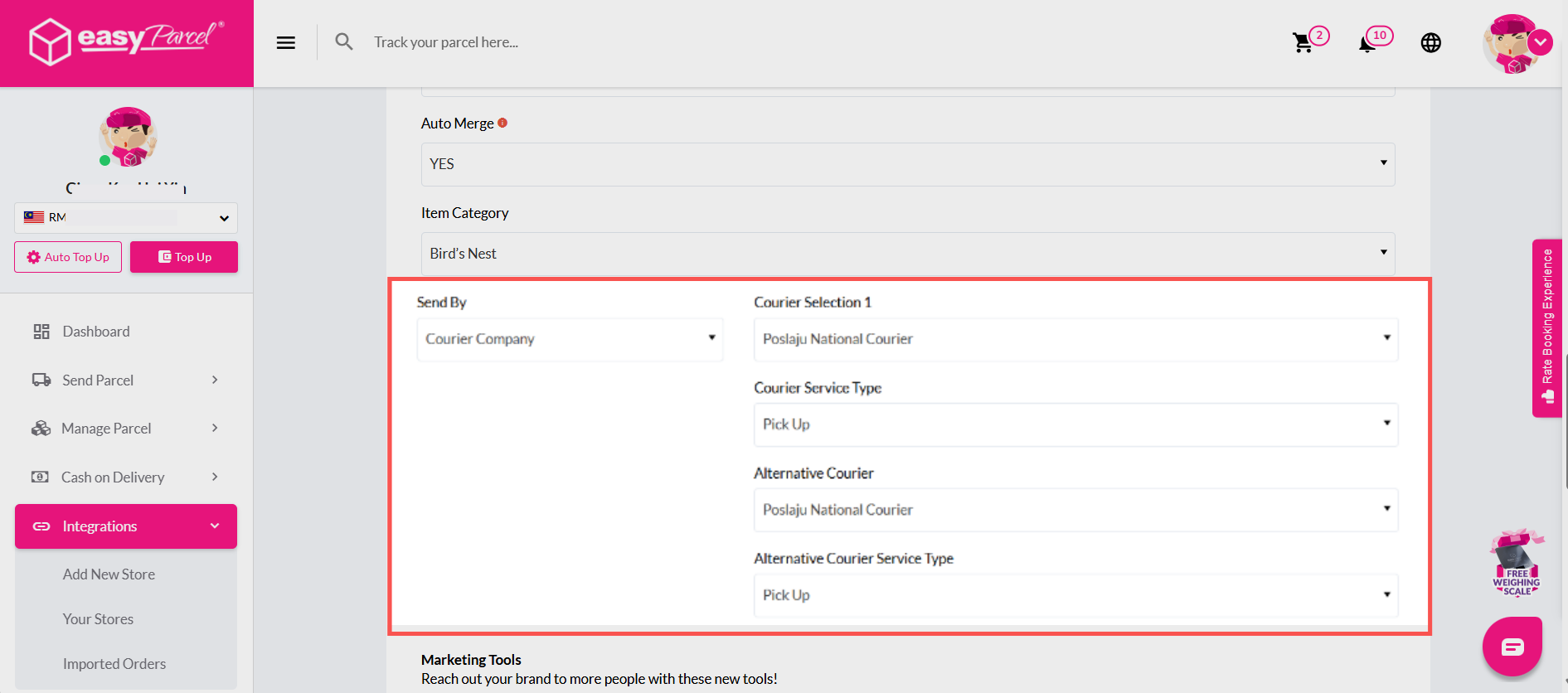The height and width of the screenshot is (693, 1568).
Task: Click the Courier Selection 1 label
Action: (813, 303)
